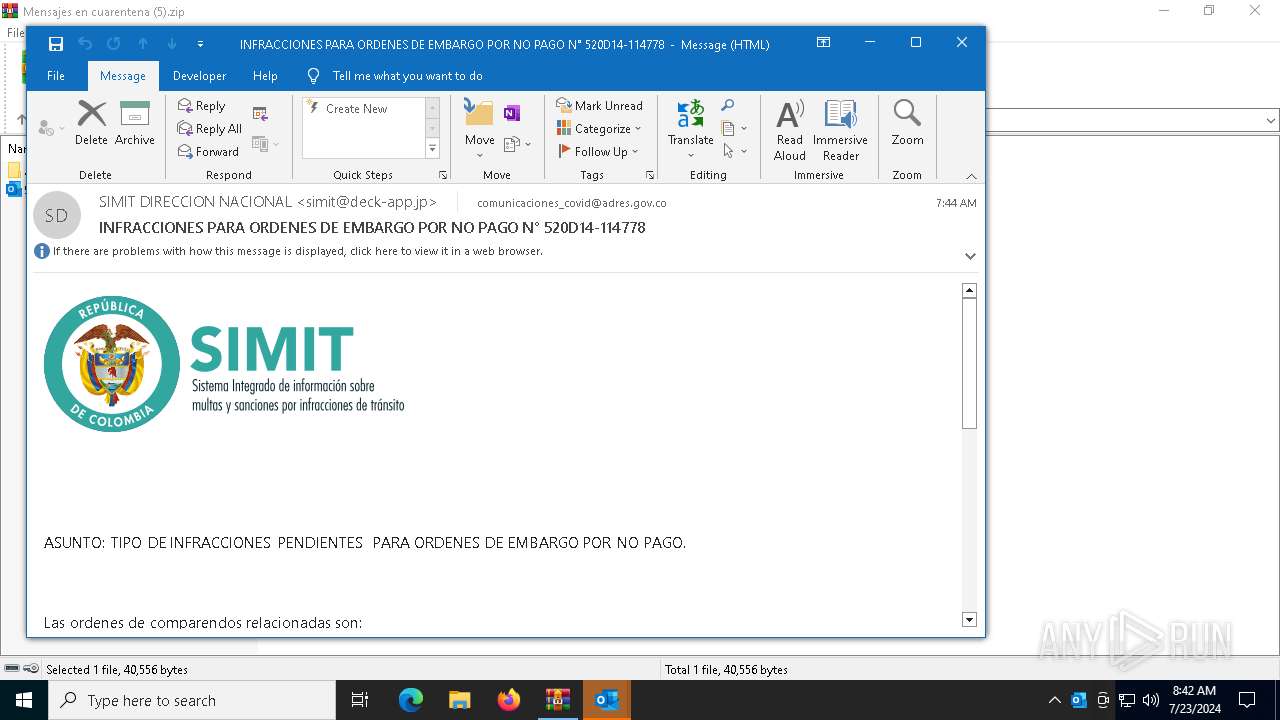Viewport: 1280px width, 720px height.
Task: Open Quick Steps dialog launcher
Action: (x=443, y=175)
